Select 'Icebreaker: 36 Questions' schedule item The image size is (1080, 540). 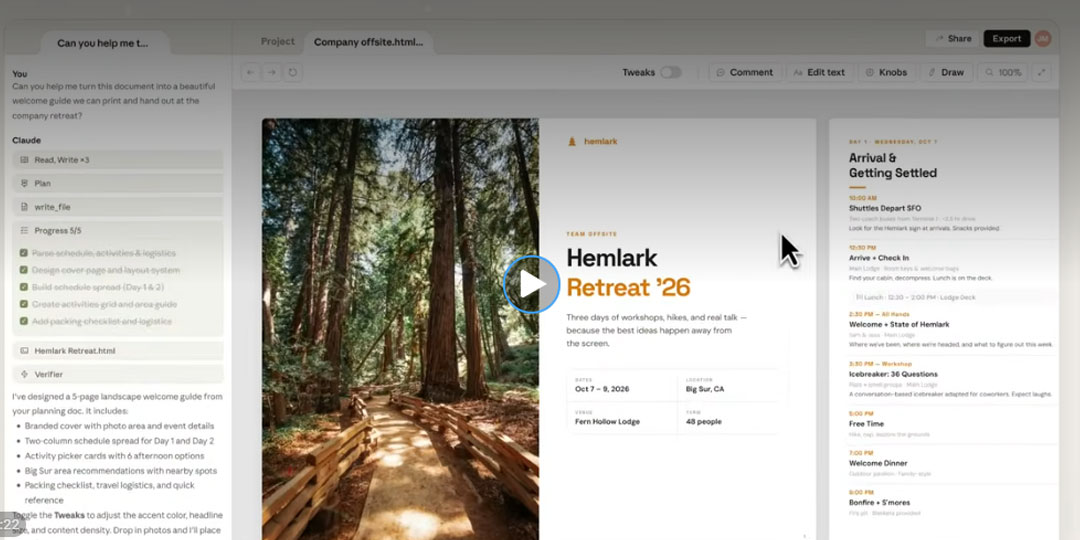(893, 374)
